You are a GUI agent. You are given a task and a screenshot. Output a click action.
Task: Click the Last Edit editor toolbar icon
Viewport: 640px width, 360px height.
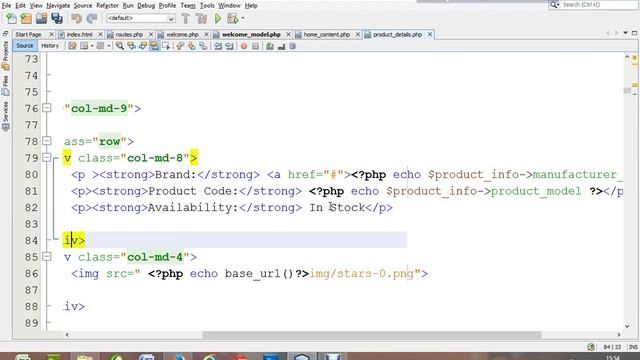click(x=72, y=46)
